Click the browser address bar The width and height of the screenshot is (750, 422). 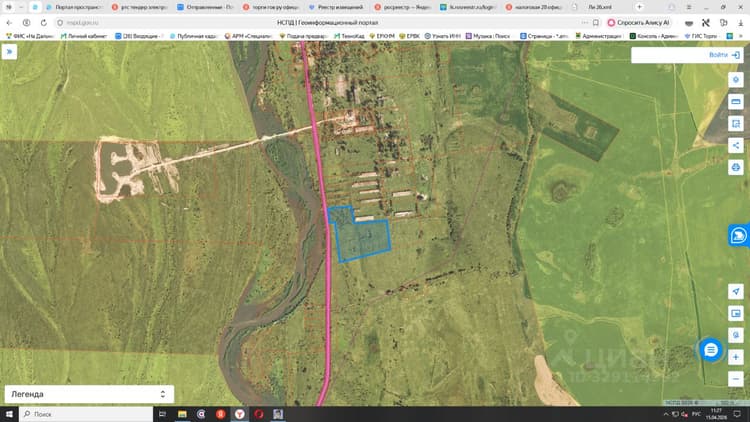(328, 22)
